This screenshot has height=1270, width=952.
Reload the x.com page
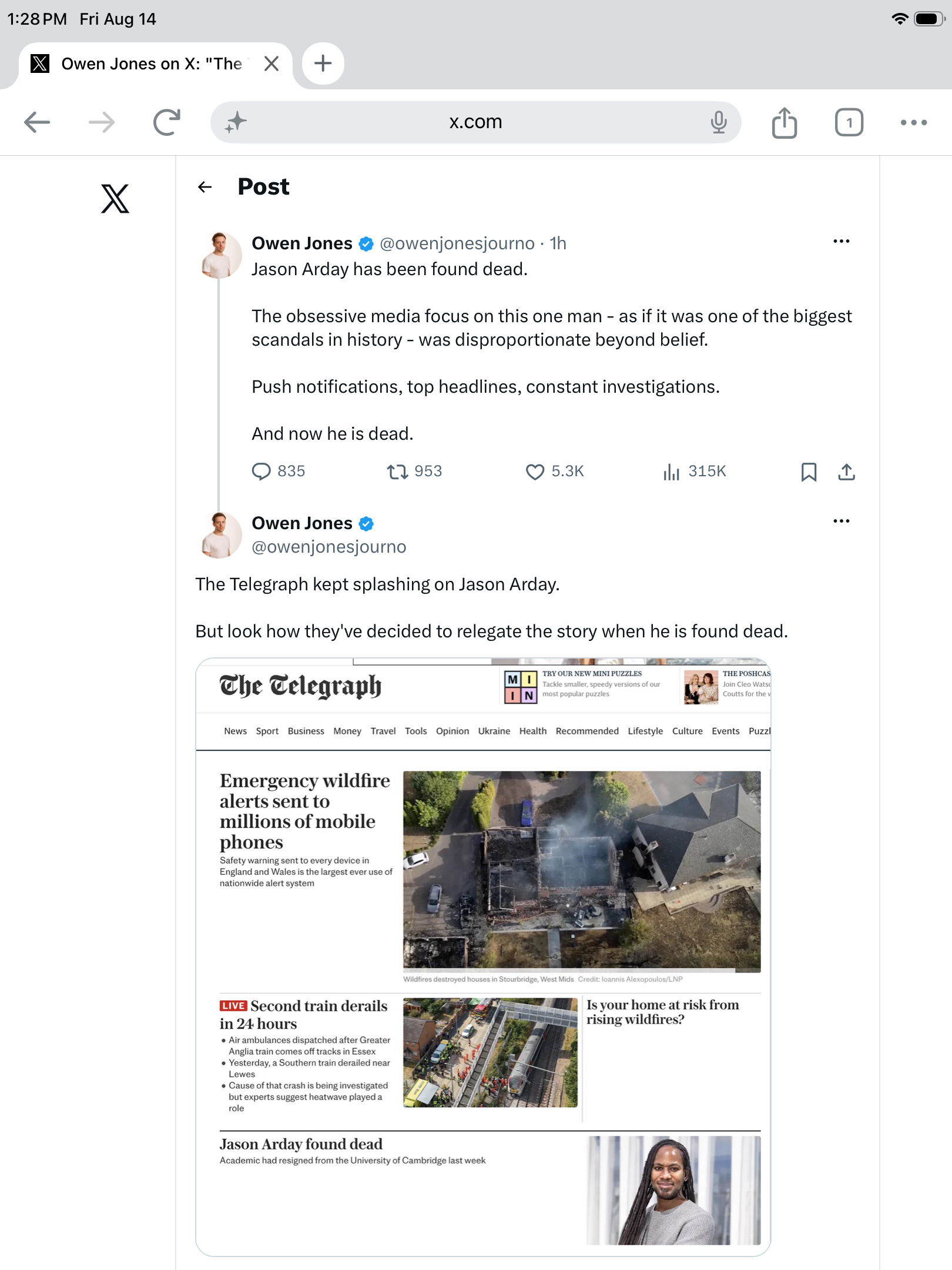pyautogui.click(x=167, y=122)
